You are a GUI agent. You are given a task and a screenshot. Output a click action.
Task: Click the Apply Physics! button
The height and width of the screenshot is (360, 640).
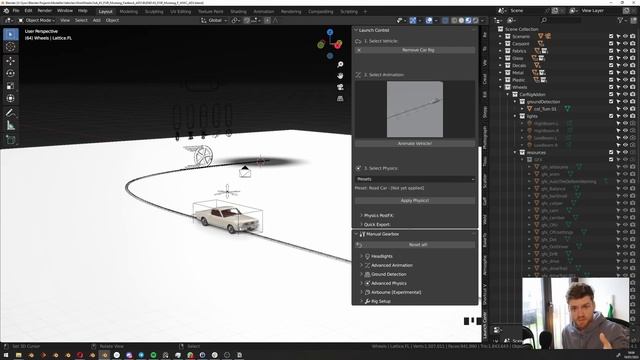click(415, 201)
